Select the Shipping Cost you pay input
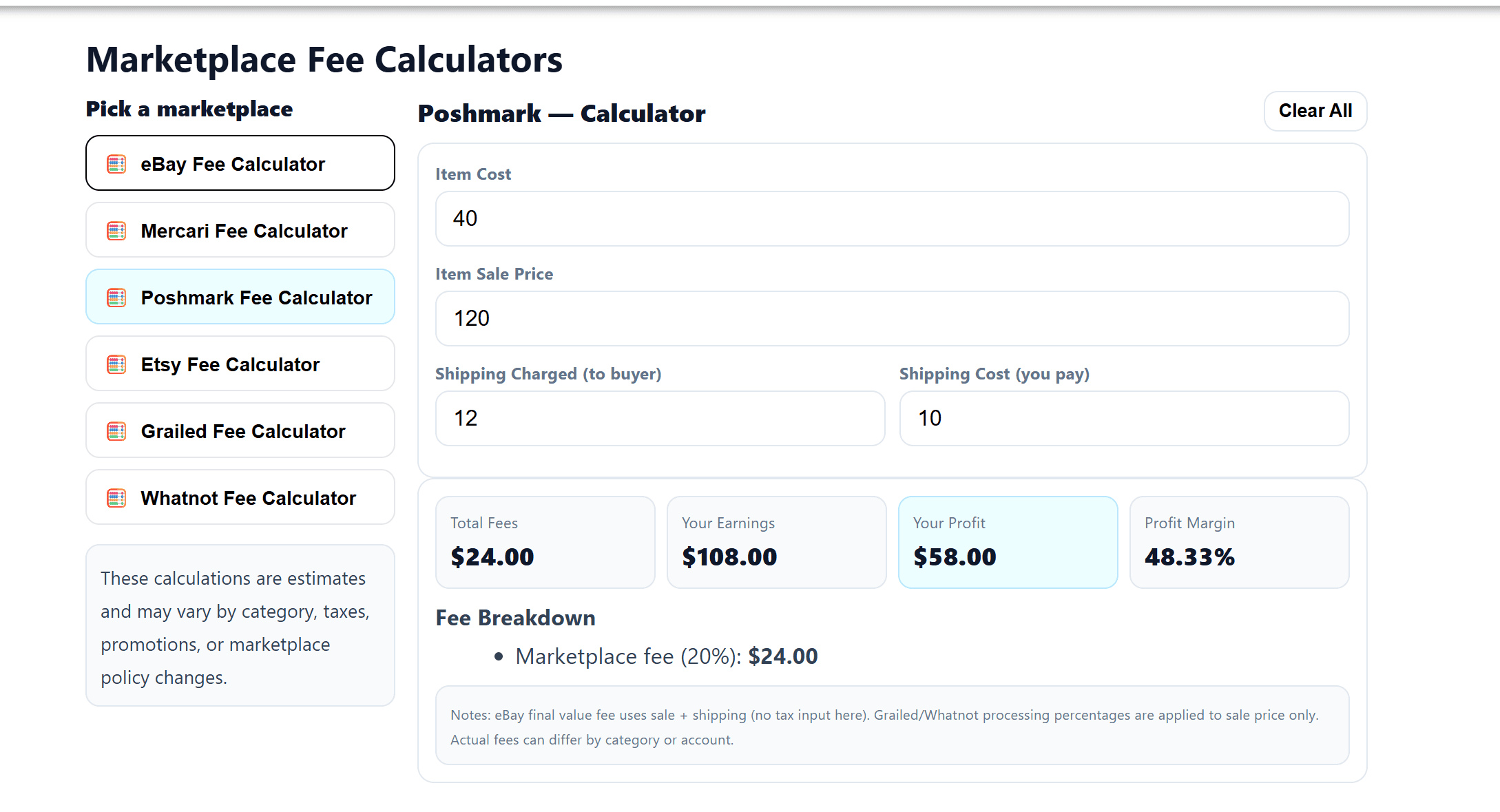1500x812 pixels. pyautogui.click(x=1123, y=418)
